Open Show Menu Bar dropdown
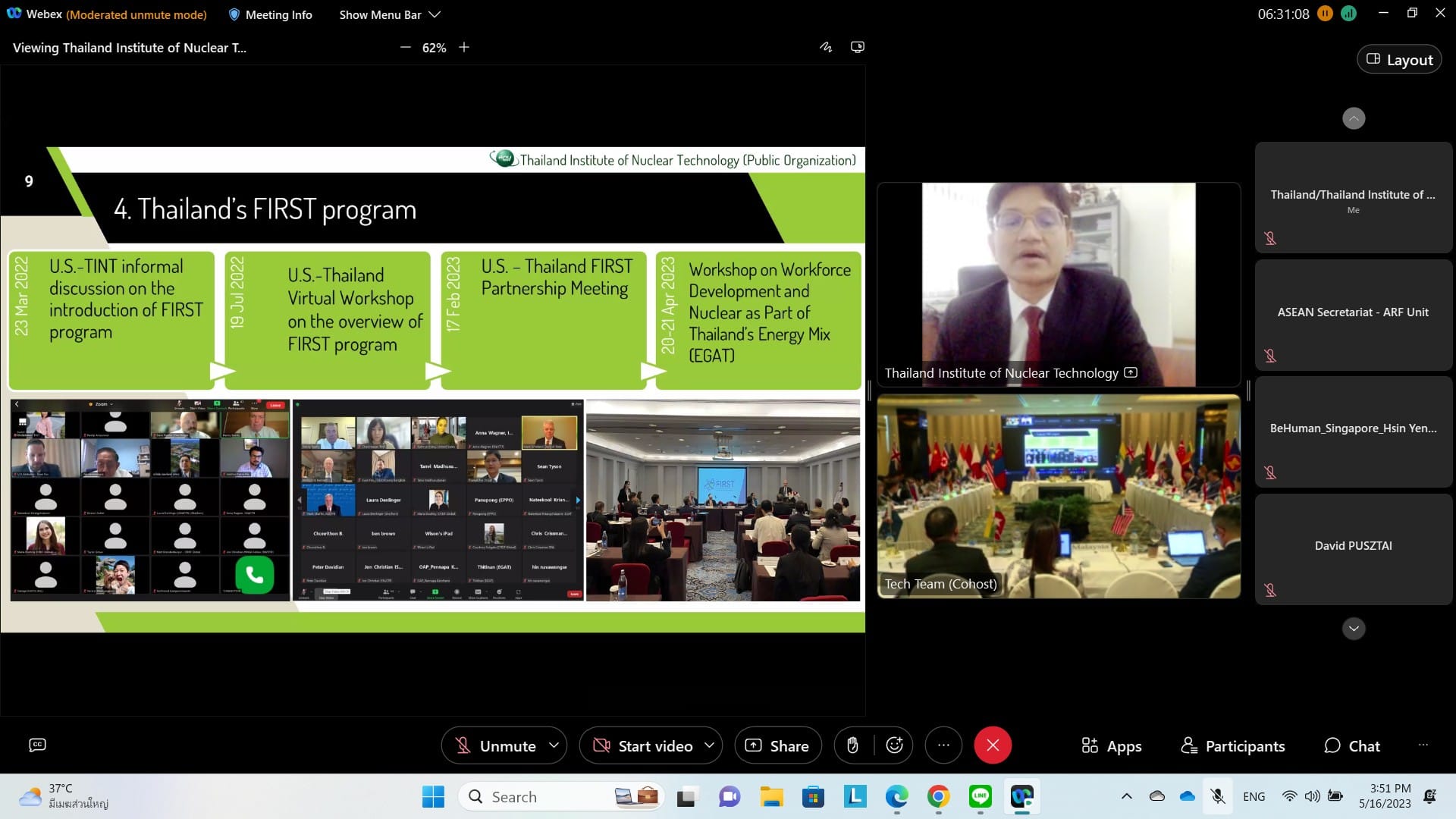 389,14
